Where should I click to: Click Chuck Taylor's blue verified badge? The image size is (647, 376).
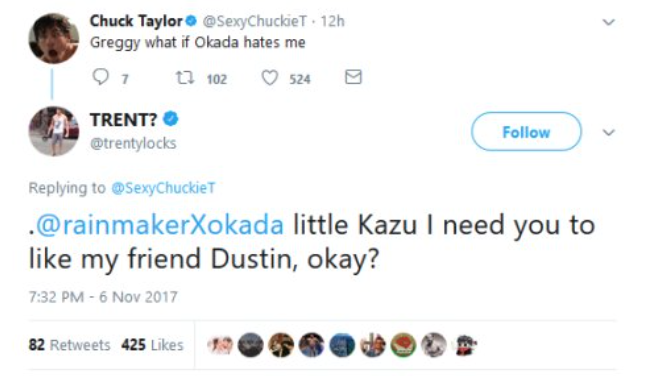pos(191,21)
